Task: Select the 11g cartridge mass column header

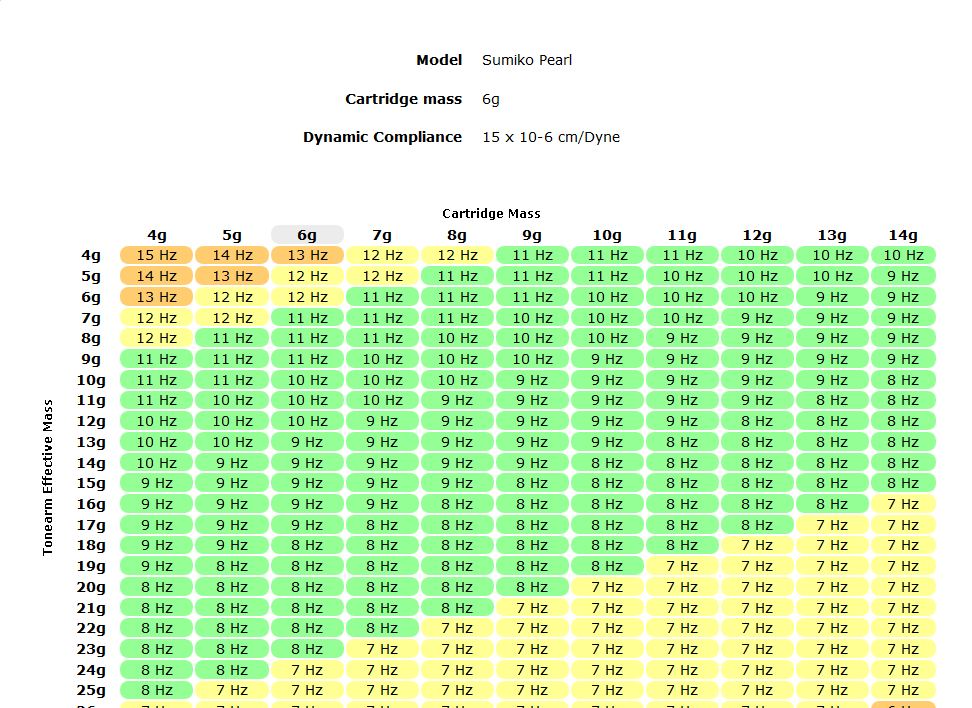Action: pyautogui.click(x=682, y=235)
